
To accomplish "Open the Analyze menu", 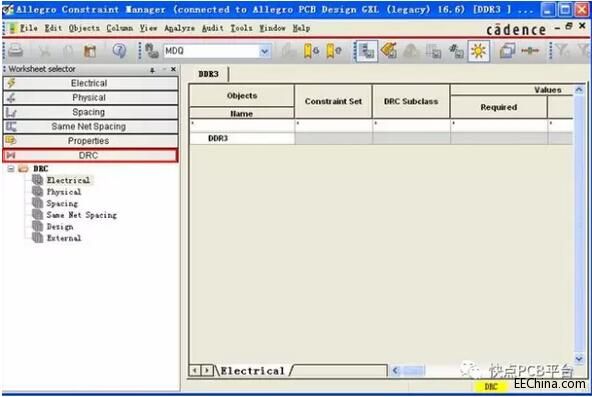I will click(179, 28).
